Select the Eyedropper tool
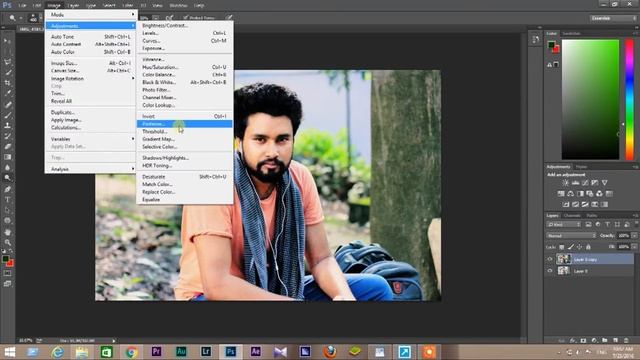 7,93
